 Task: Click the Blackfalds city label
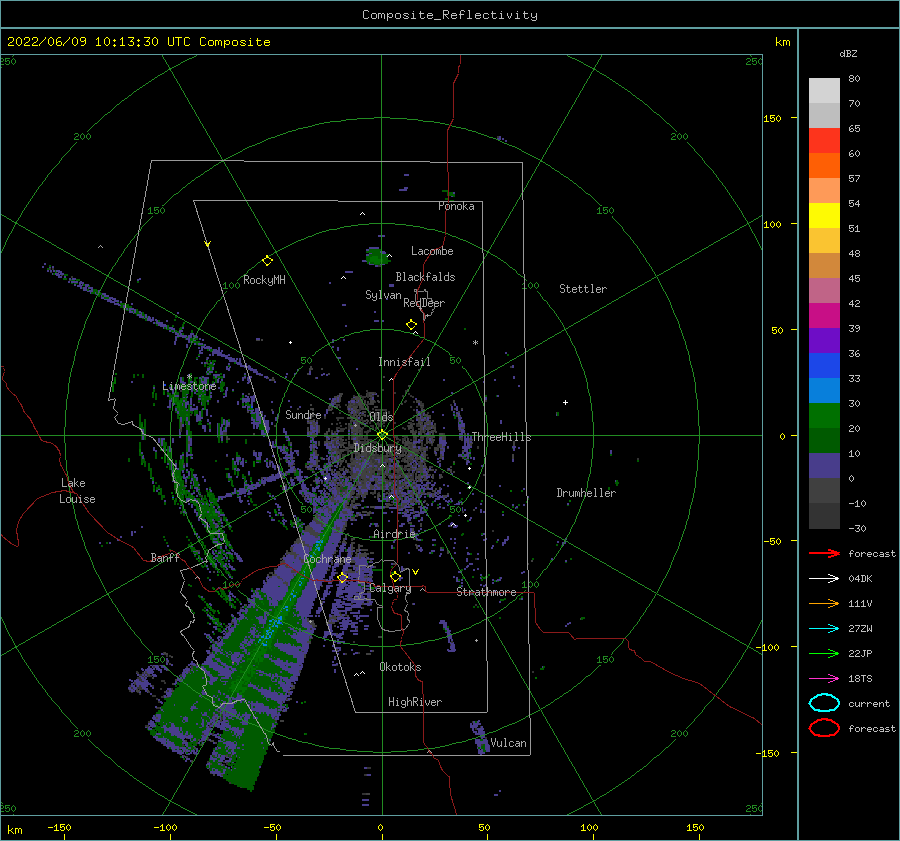(425, 277)
